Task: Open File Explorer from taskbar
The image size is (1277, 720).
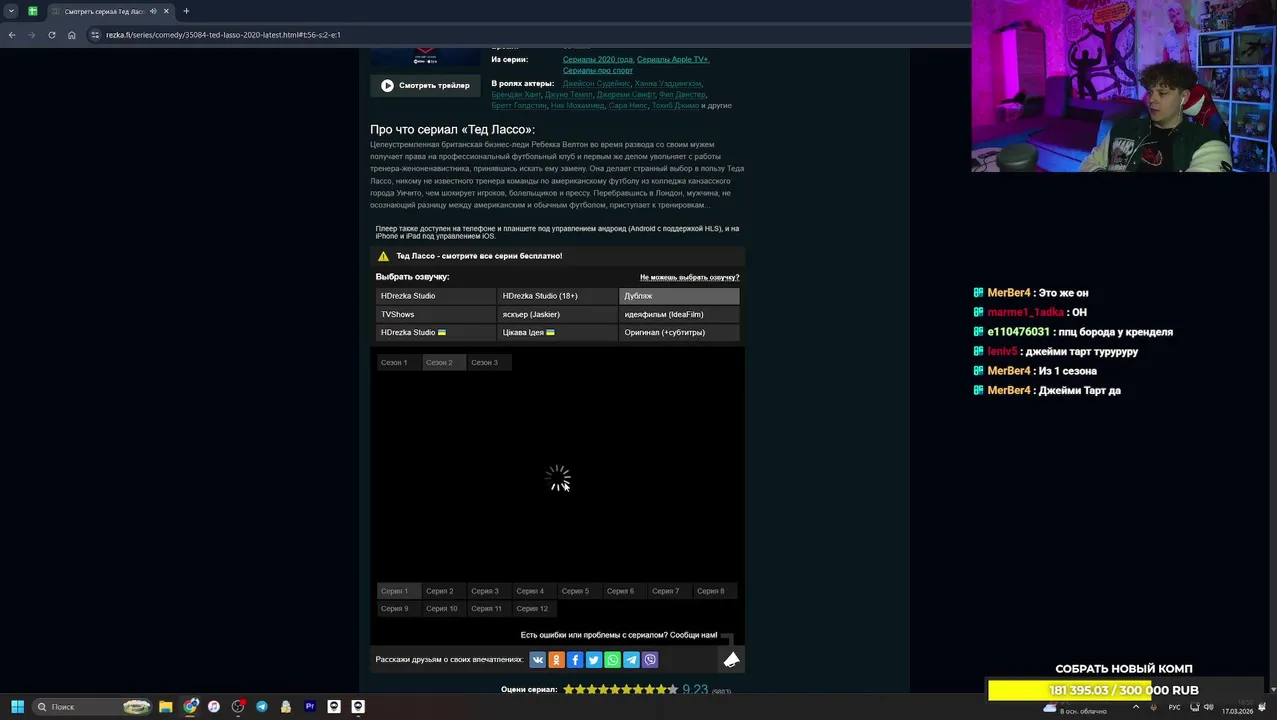Action: [x=166, y=707]
